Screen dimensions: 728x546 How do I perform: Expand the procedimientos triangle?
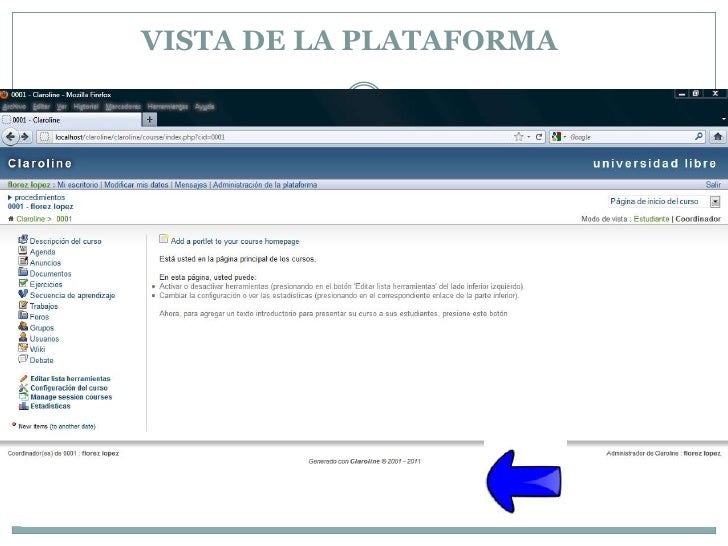point(10,197)
